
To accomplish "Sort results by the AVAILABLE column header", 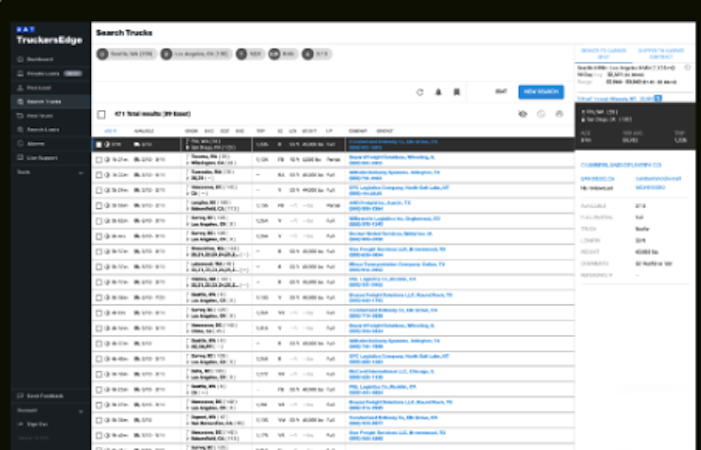I will (x=144, y=131).
